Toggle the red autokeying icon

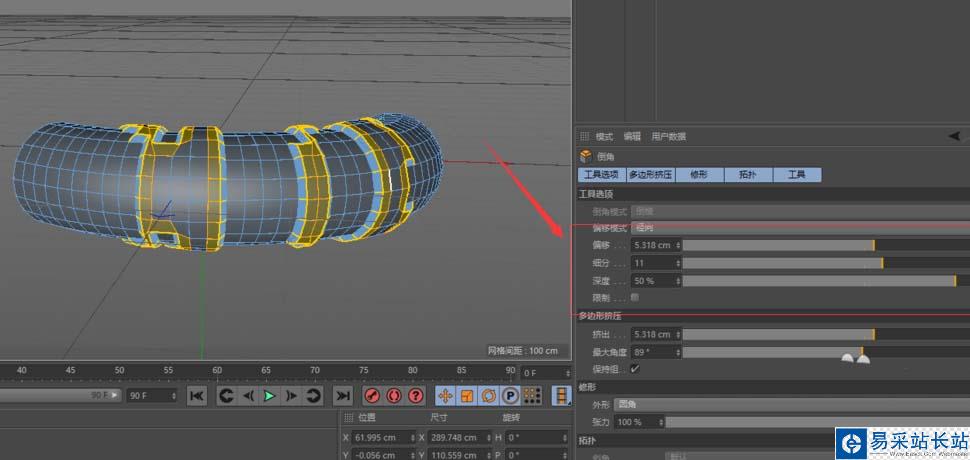pos(394,395)
